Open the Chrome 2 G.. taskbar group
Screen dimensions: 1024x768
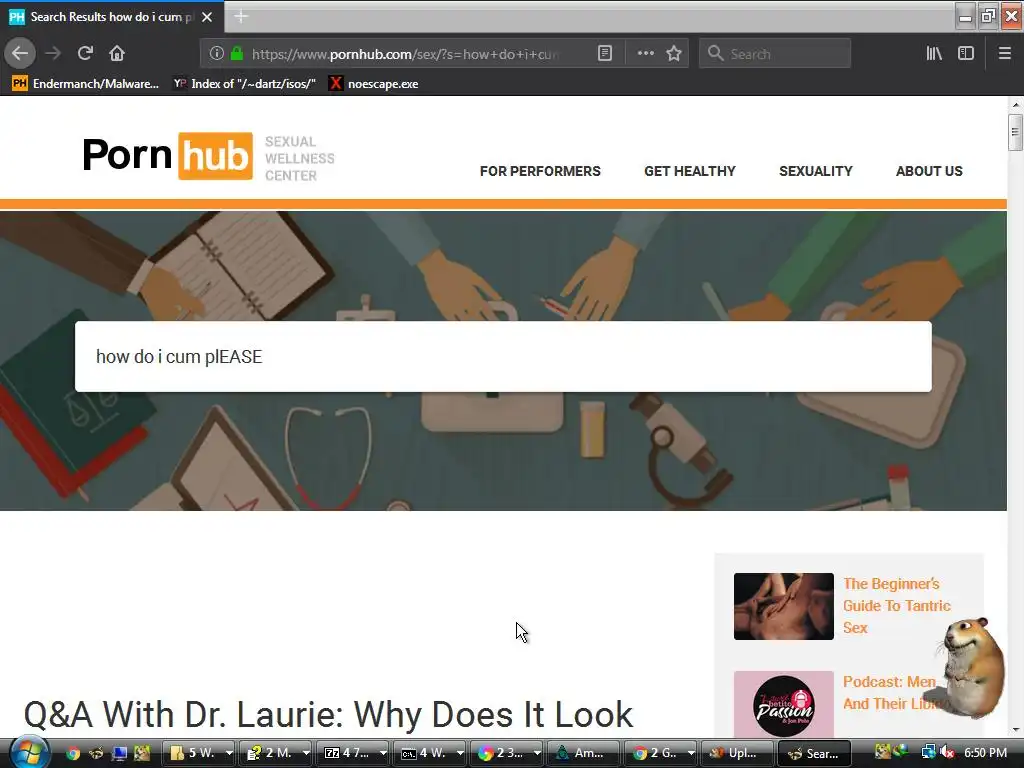tap(661, 753)
